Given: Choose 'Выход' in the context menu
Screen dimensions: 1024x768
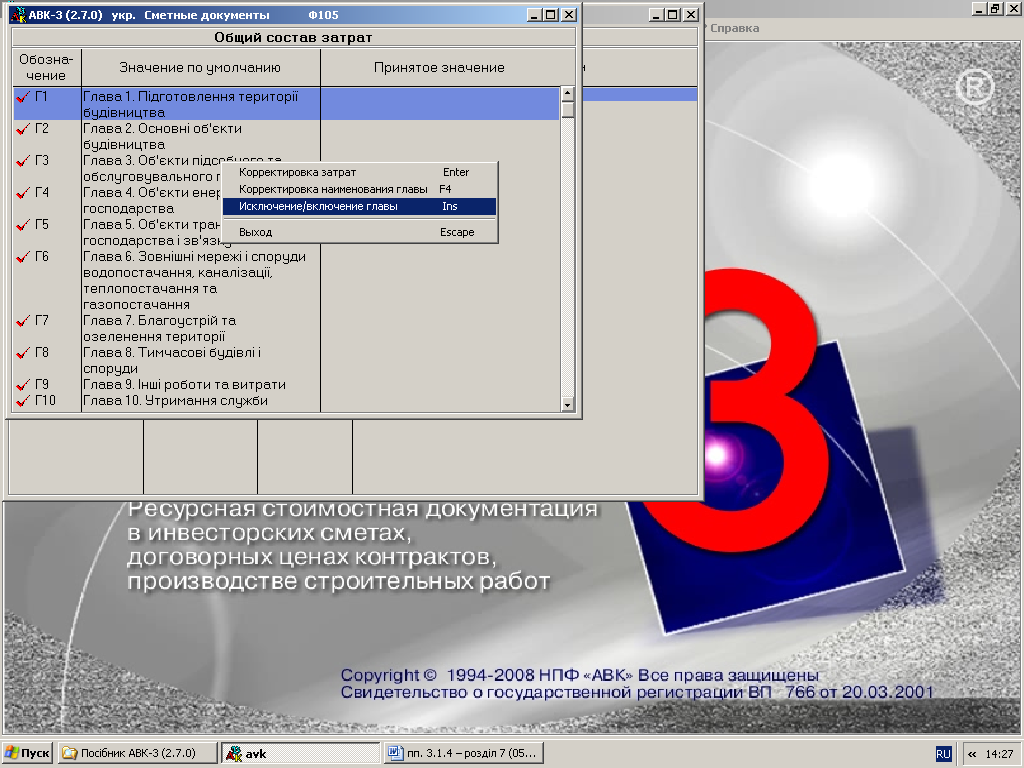Looking at the screenshot, I should [359, 232].
